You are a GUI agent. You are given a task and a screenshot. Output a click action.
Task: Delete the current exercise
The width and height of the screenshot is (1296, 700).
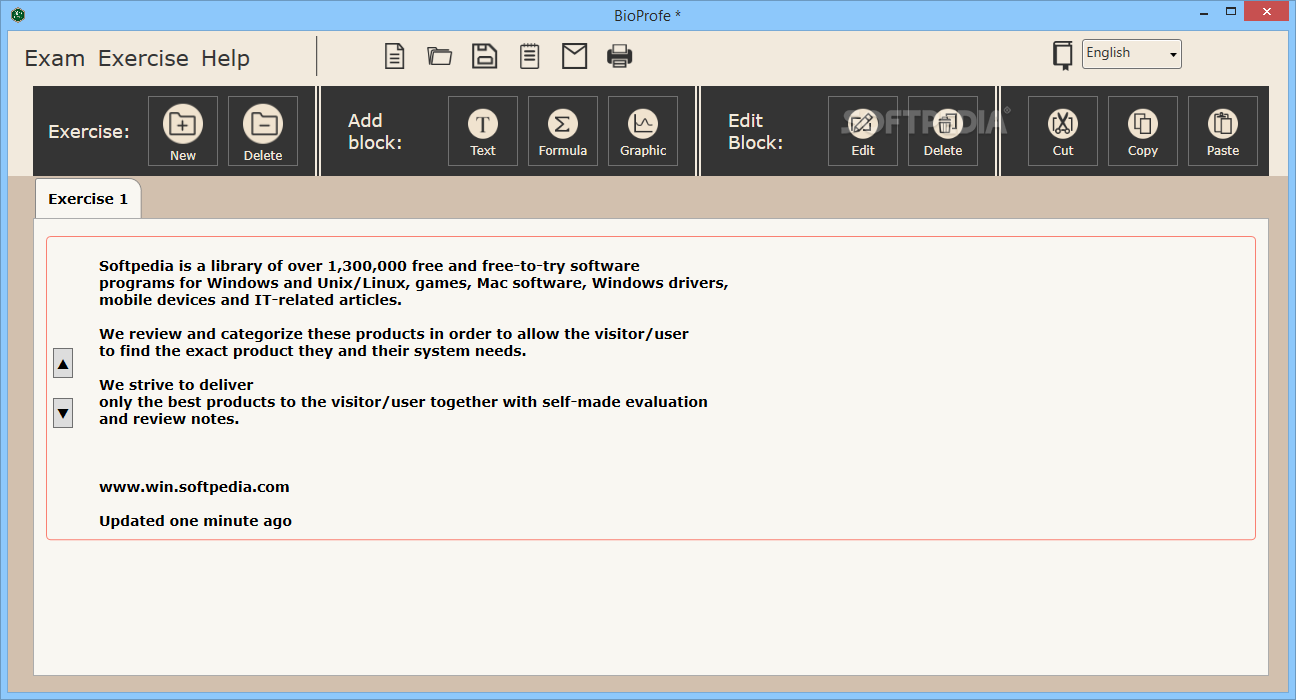click(263, 131)
